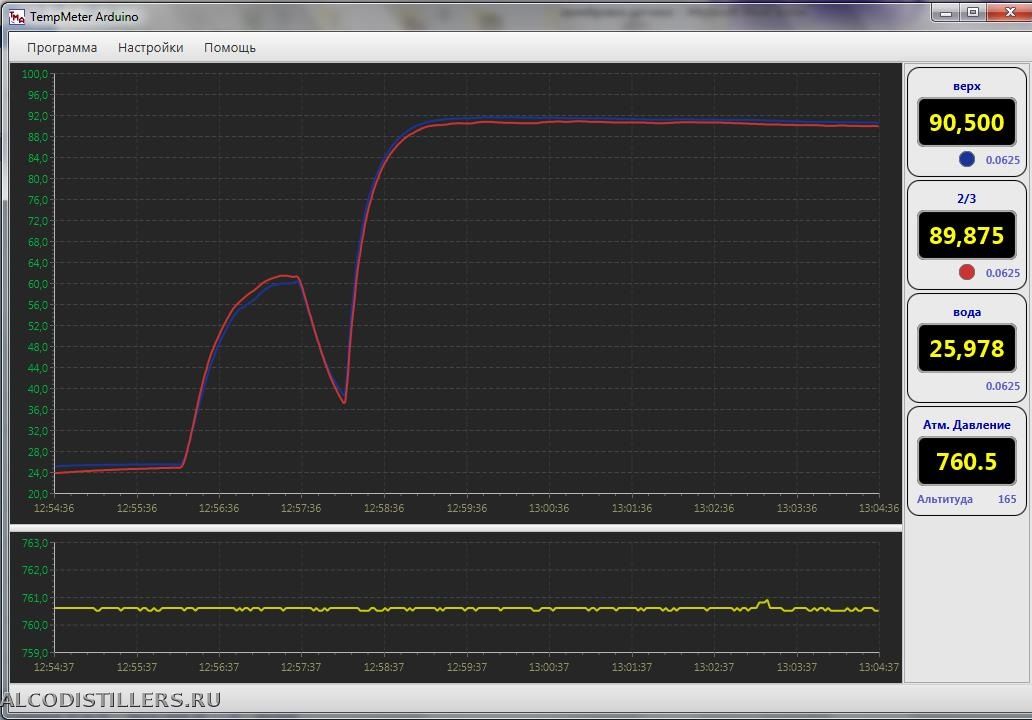Screen dimensions: 1032x720
Task: Click the 0.0625 resolution under верх
Action: pos(1002,160)
